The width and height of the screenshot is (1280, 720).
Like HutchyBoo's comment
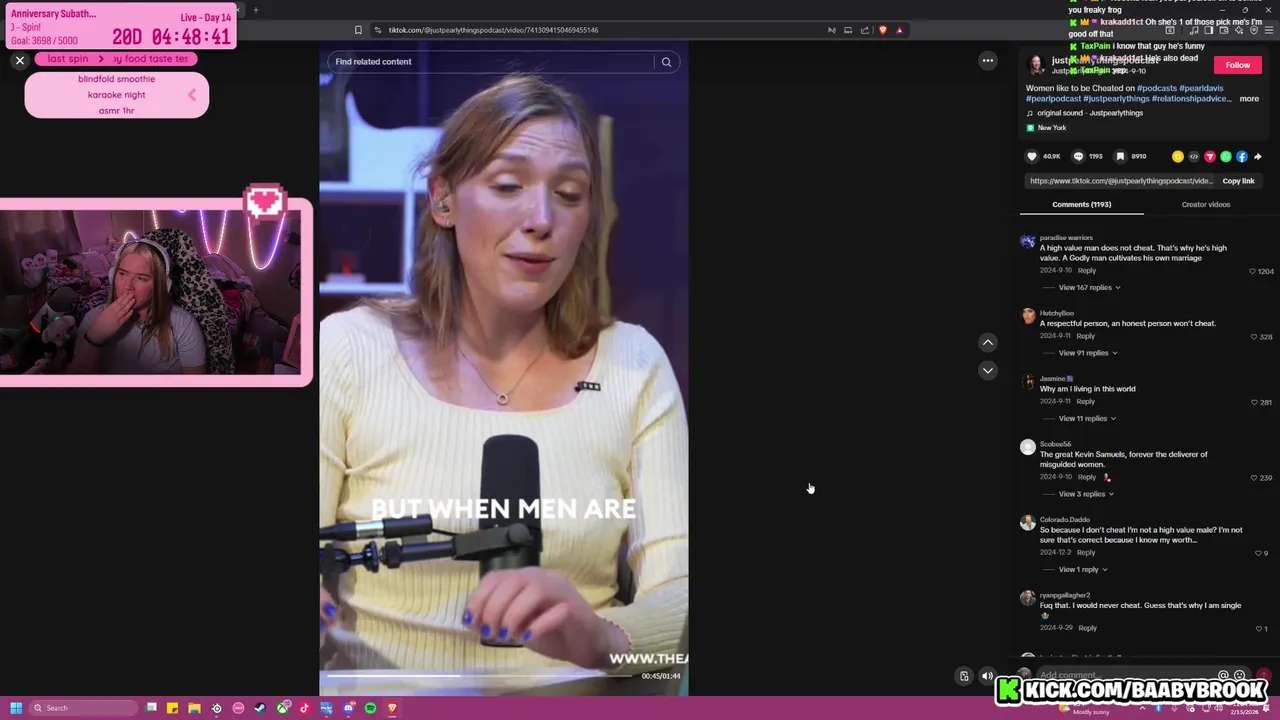pos(1255,337)
